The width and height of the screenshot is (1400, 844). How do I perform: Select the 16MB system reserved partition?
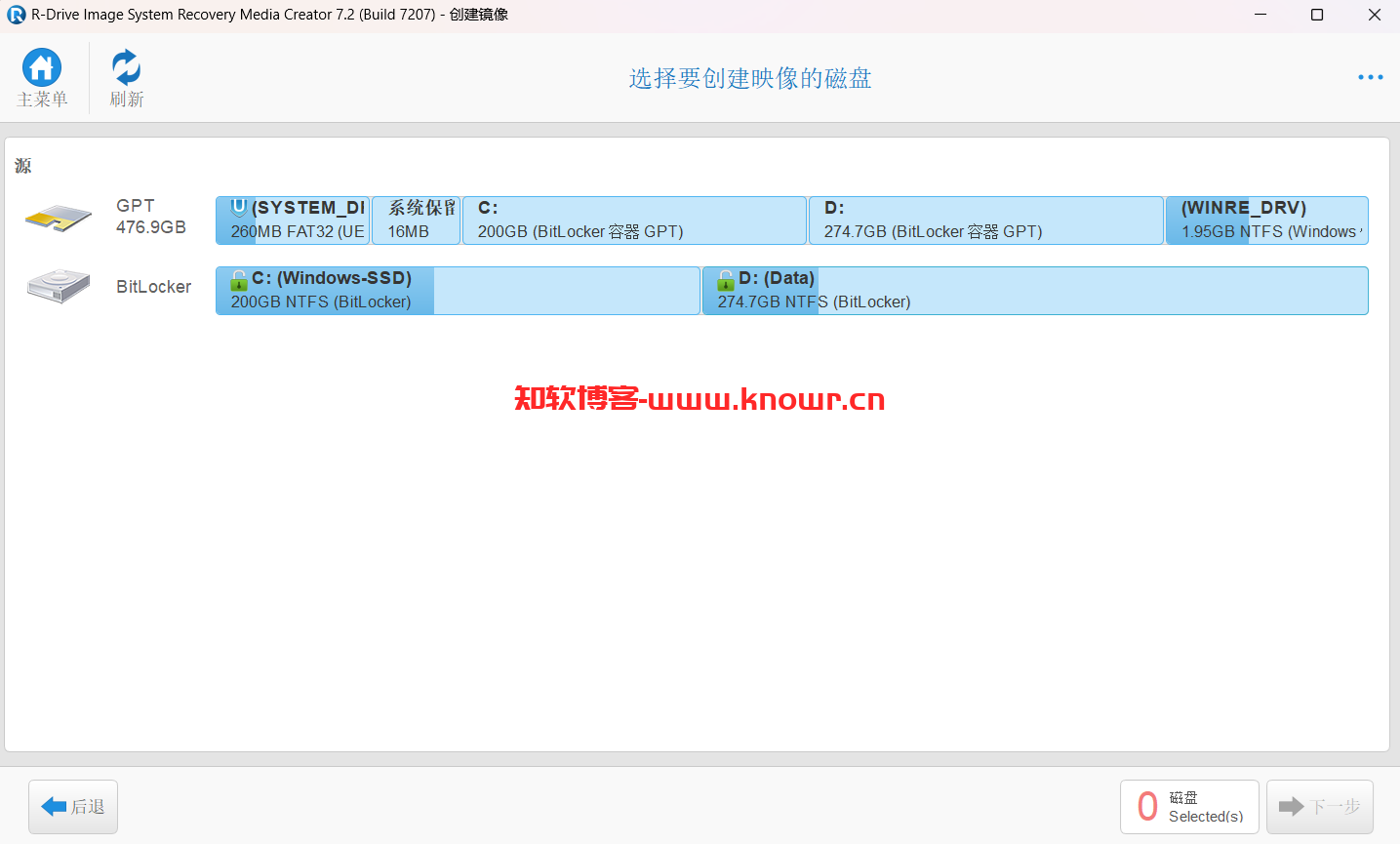pyautogui.click(x=417, y=221)
